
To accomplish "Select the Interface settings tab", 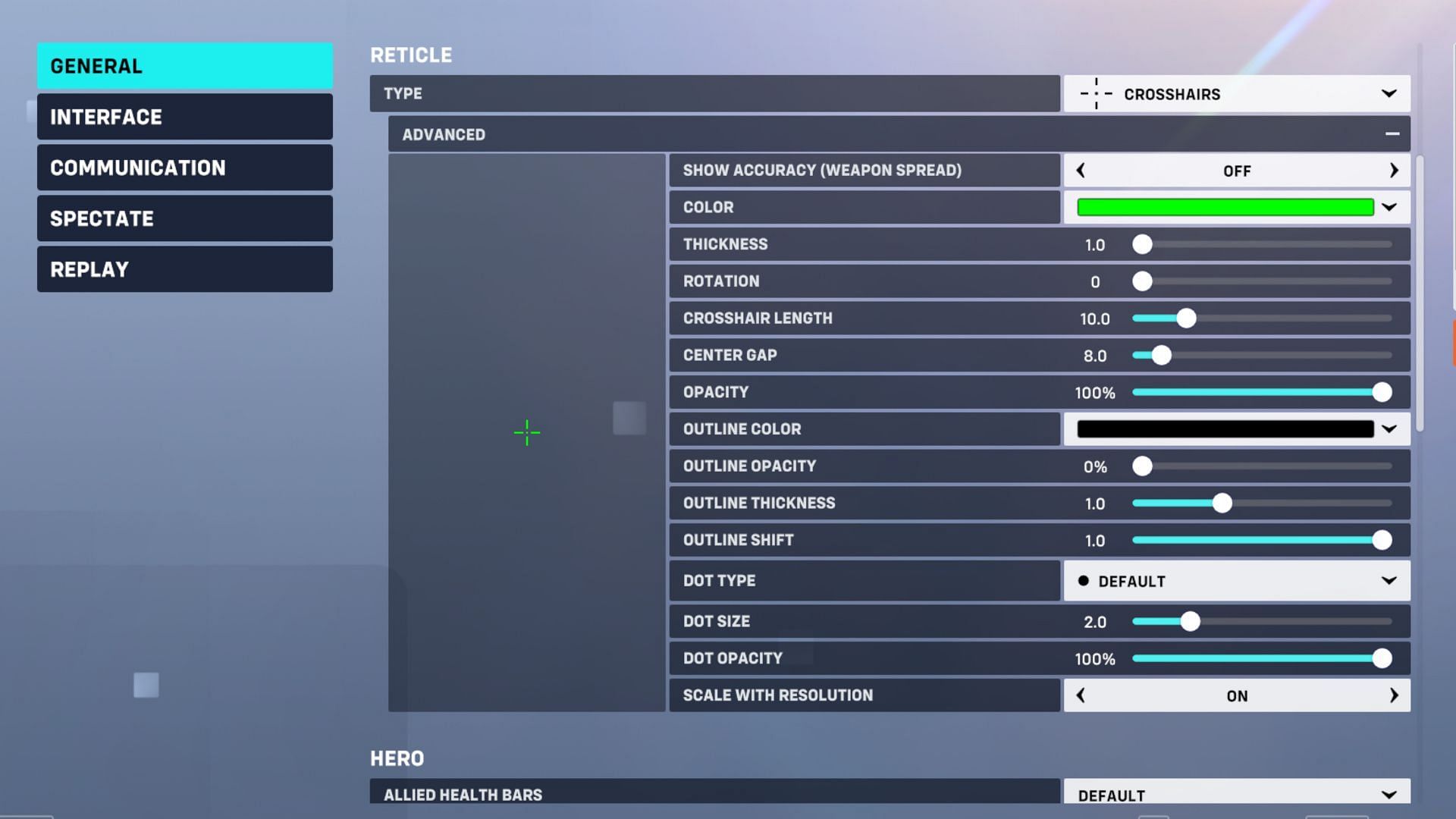I will click(185, 117).
